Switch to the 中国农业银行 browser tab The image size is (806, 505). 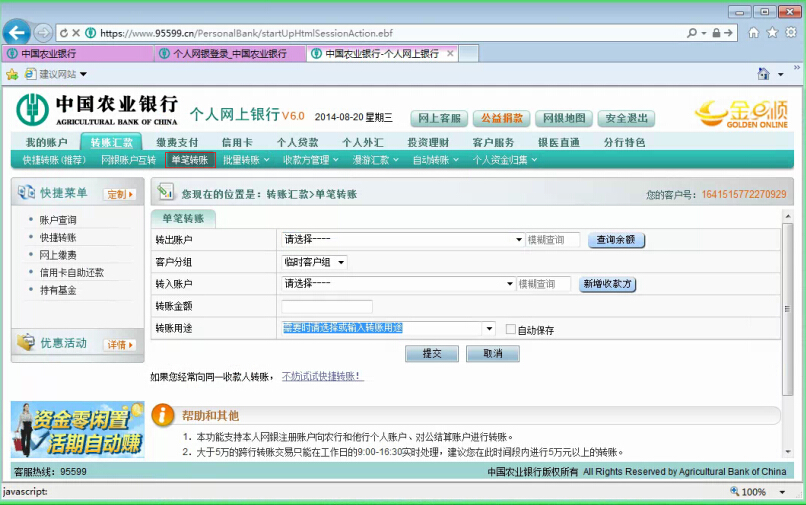77,53
